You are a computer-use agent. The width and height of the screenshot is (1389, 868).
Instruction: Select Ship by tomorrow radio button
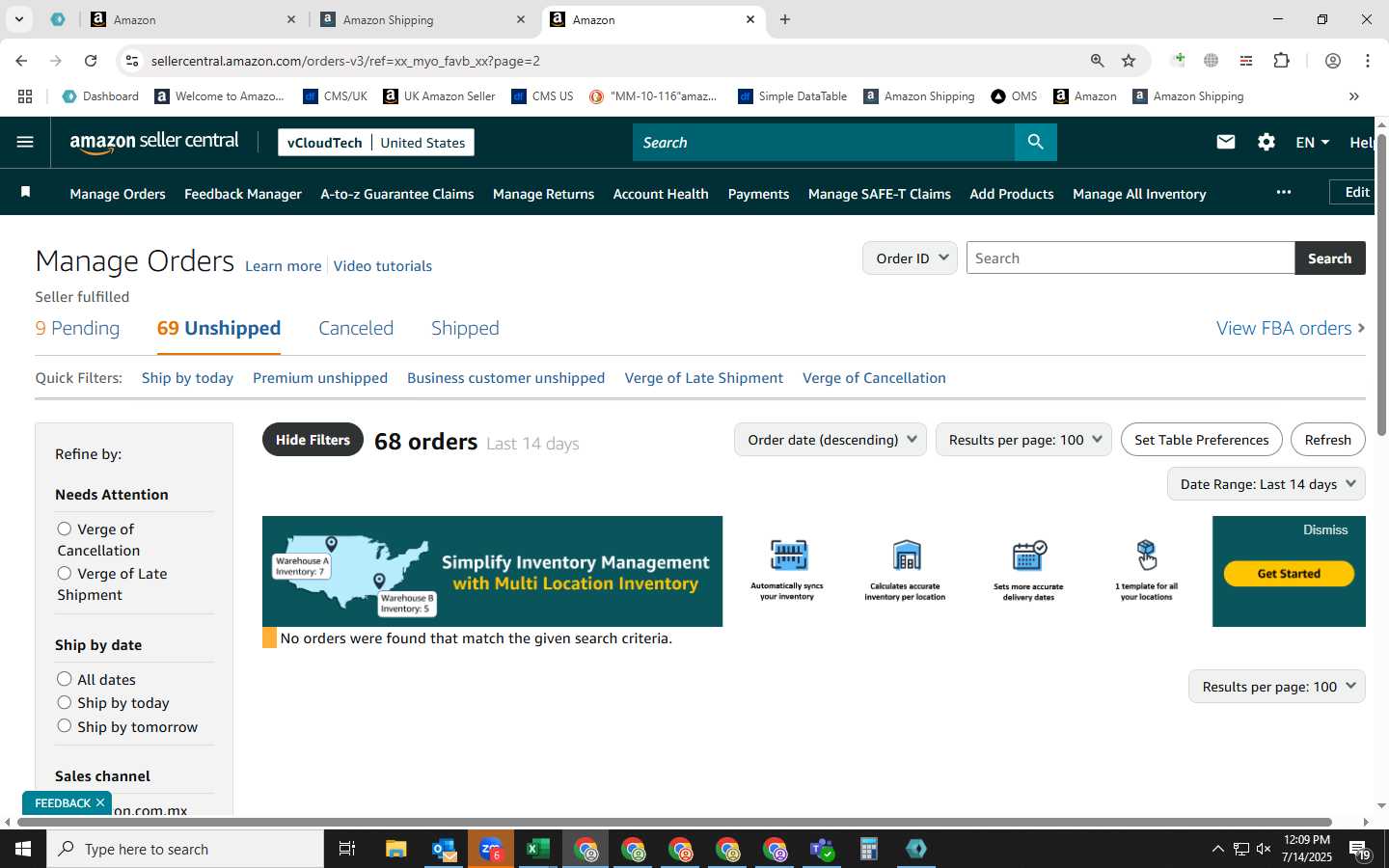pyautogui.click(x=65, y=725)
